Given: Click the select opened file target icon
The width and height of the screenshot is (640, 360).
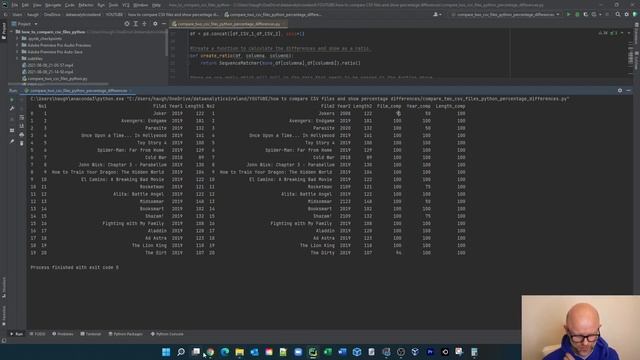Looking at the screenshot, I should click(x=127, y=24).
